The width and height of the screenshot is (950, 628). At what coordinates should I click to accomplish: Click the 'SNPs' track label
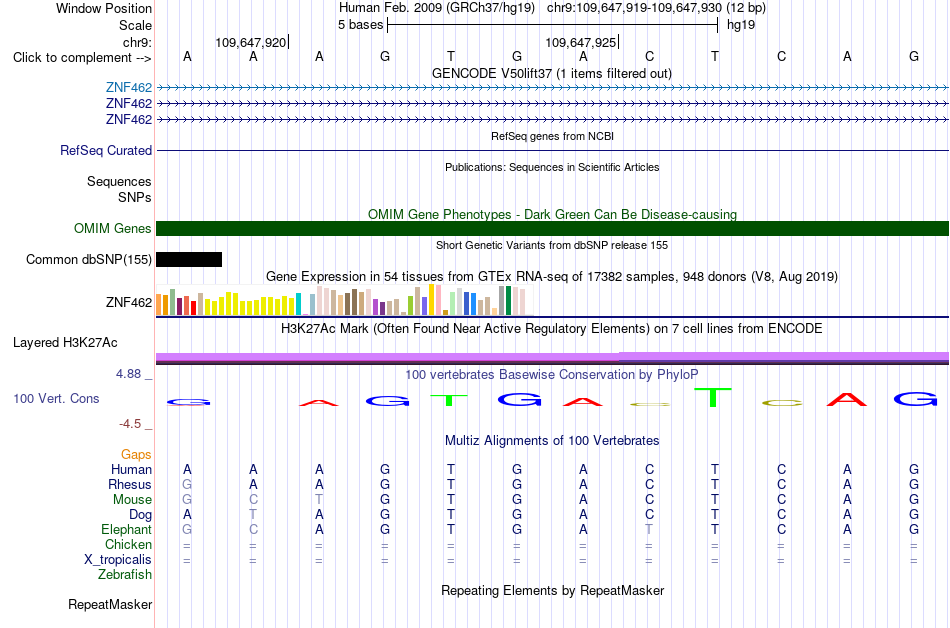tap(135, 197)
